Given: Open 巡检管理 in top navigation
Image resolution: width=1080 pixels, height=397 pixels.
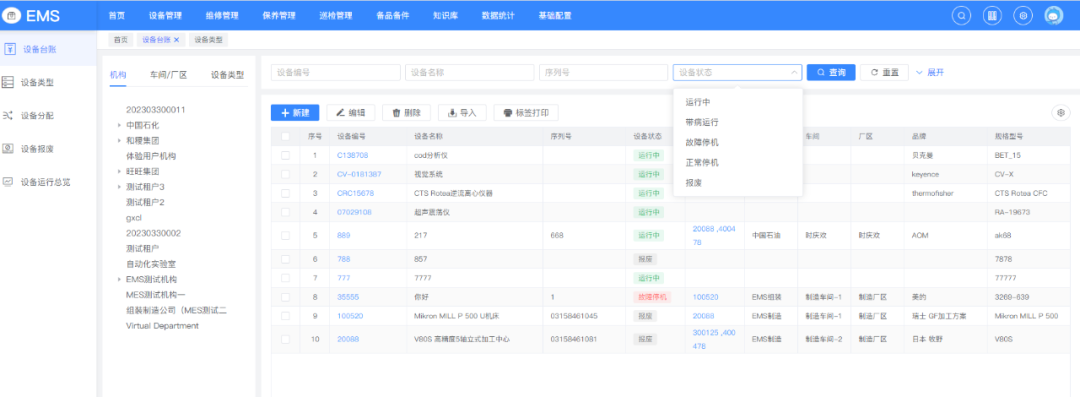Looking at the screenshot, I should pos(336,15).
